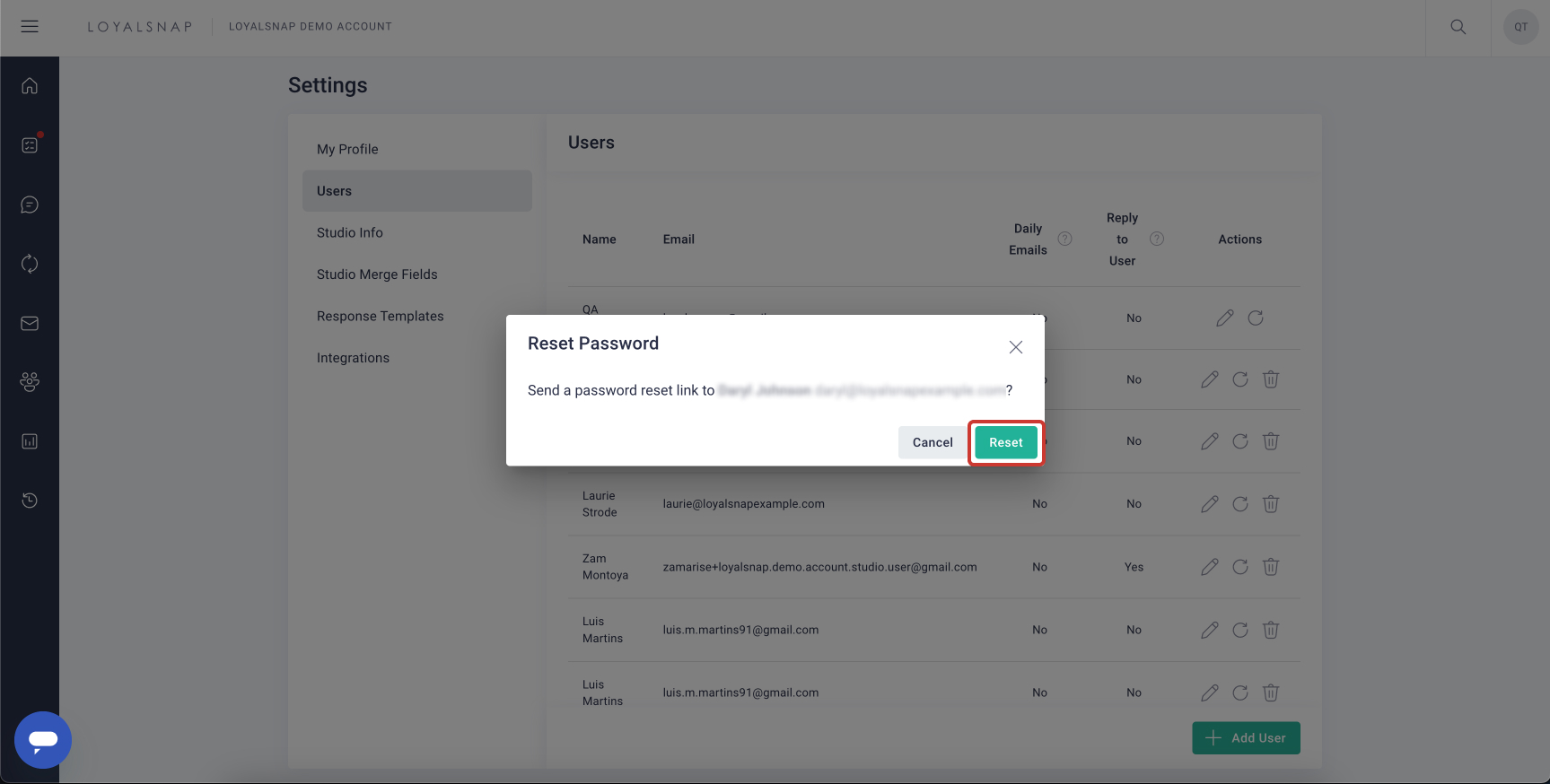Click the Reset button in dialog
Screen dimensions: 1550x784
pyautogui.click(x=1005, y=442)
